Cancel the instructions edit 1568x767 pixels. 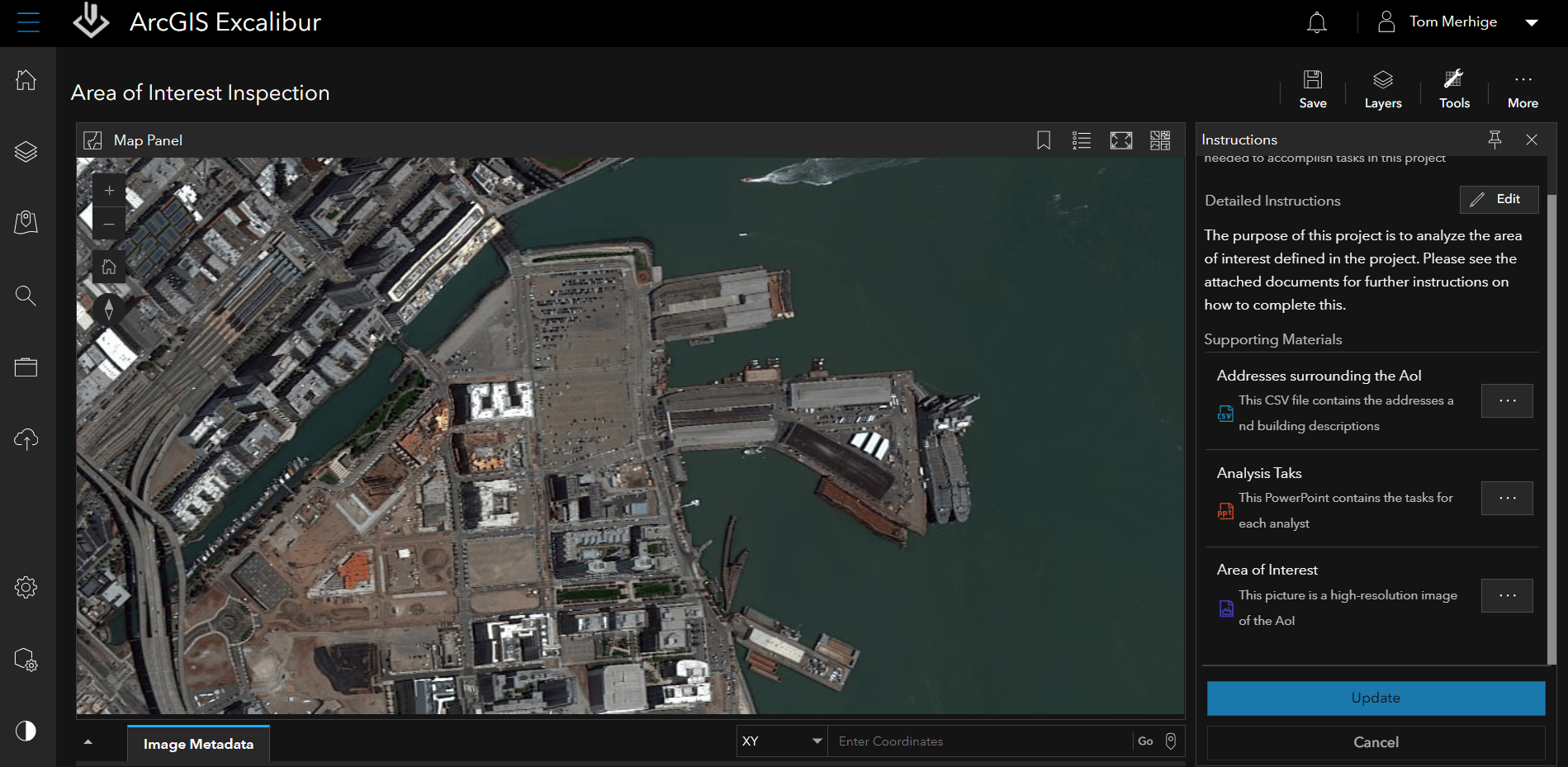coord(1376,742)
